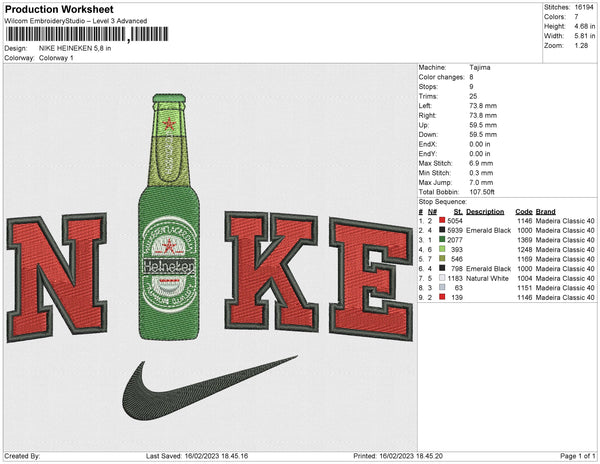Click the embroidered letter E in the preview
The image size is (600, 464).
click(371, 278)
